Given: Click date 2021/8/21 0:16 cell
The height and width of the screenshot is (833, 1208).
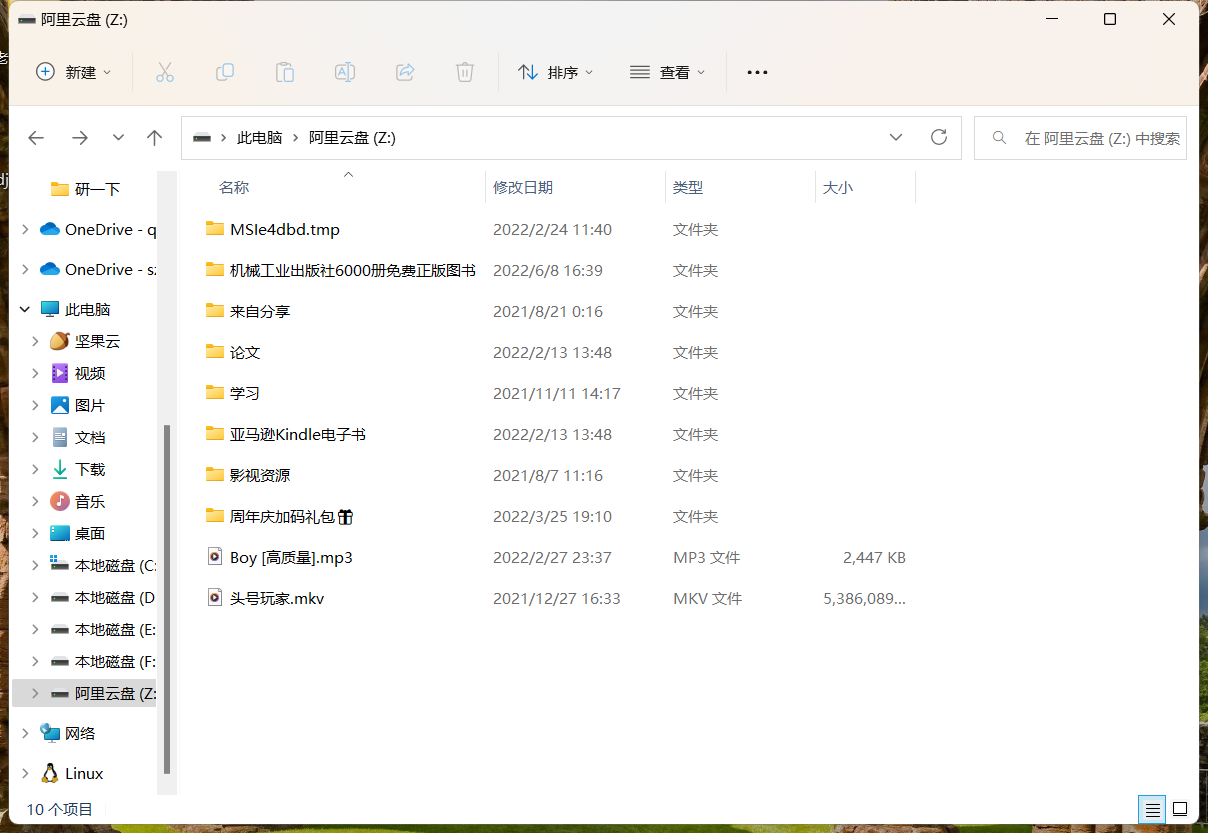Looking at the screenshot, I should [548, 311].
